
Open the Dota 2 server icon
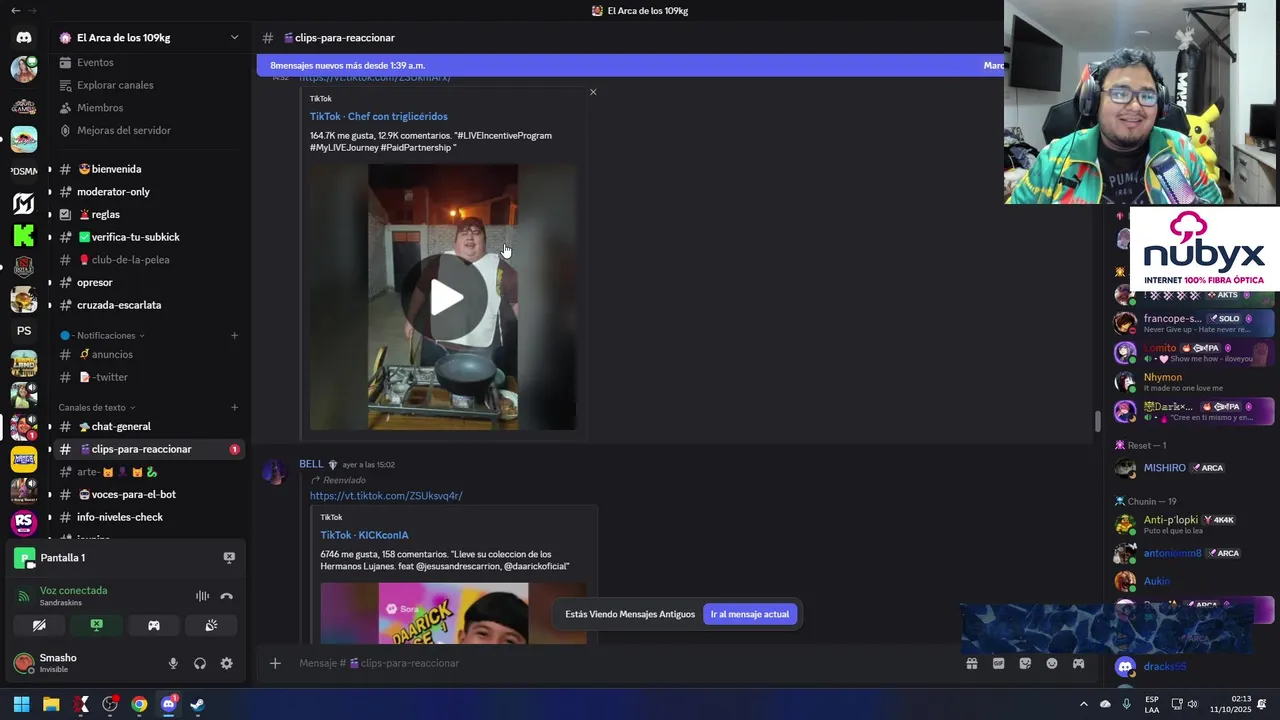click(24, 267)
